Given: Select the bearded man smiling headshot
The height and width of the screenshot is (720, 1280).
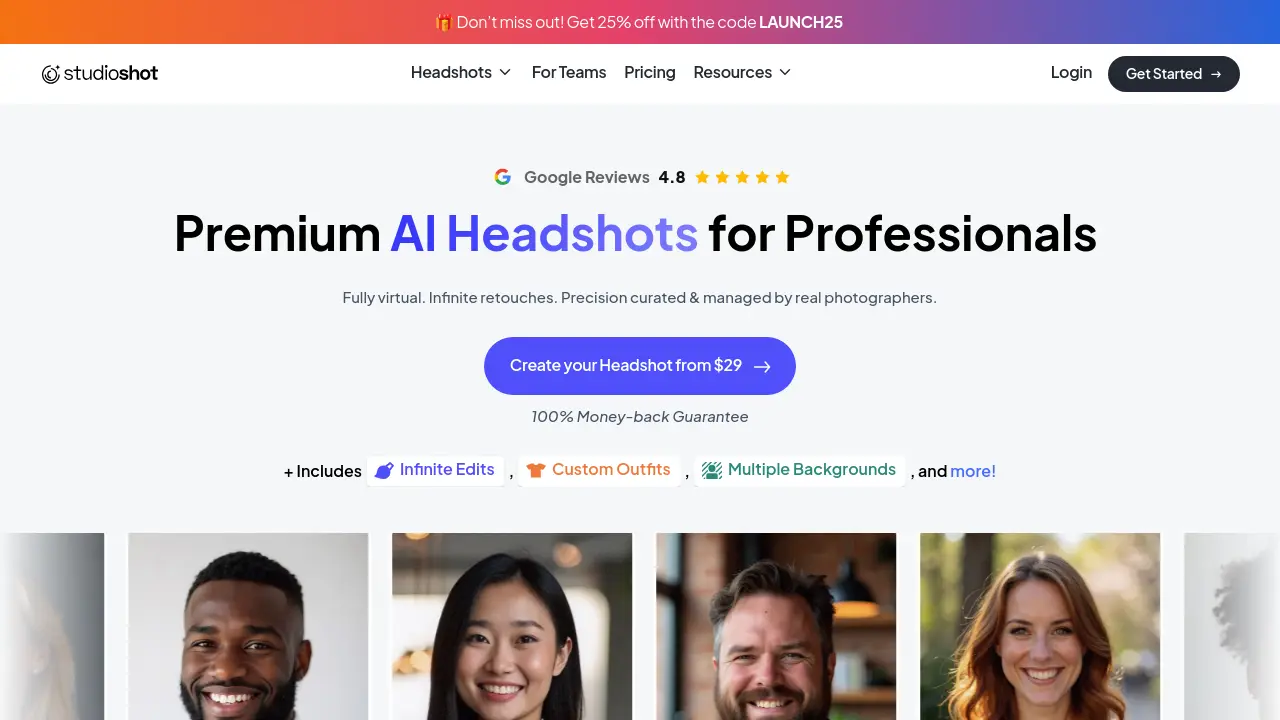Looking at the screenshot, I should pos(776,626).
